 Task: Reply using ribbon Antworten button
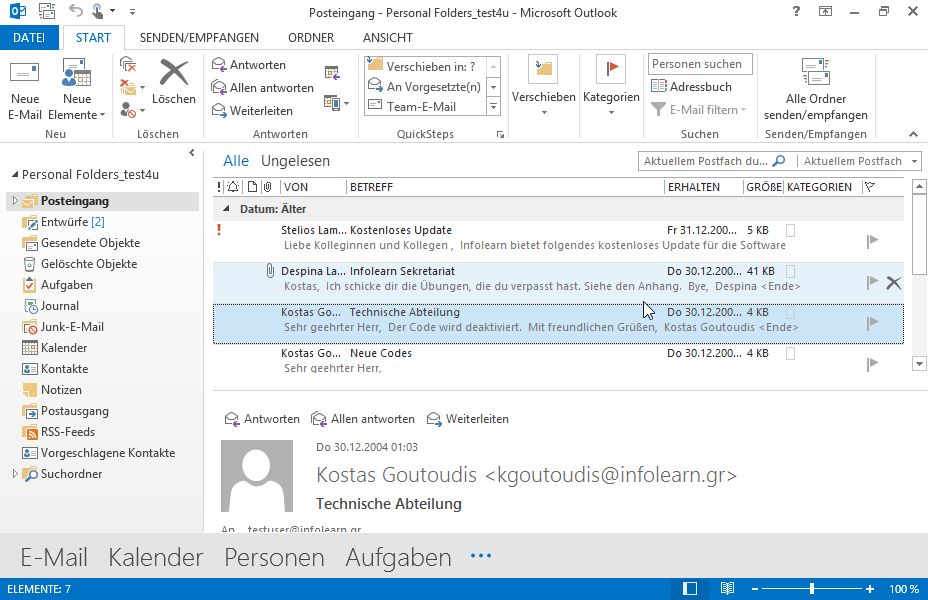tap(249, 65)
